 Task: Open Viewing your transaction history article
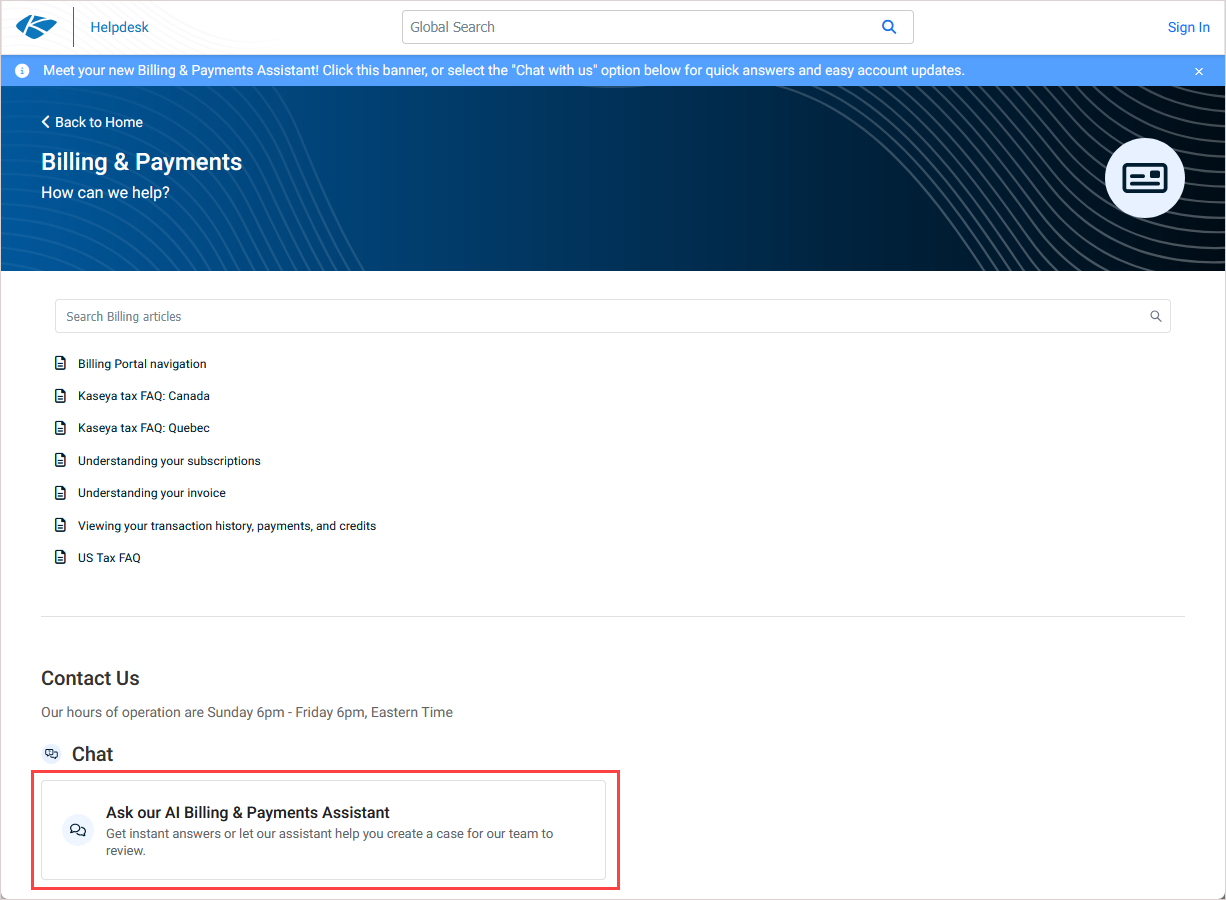coord(227,525)
